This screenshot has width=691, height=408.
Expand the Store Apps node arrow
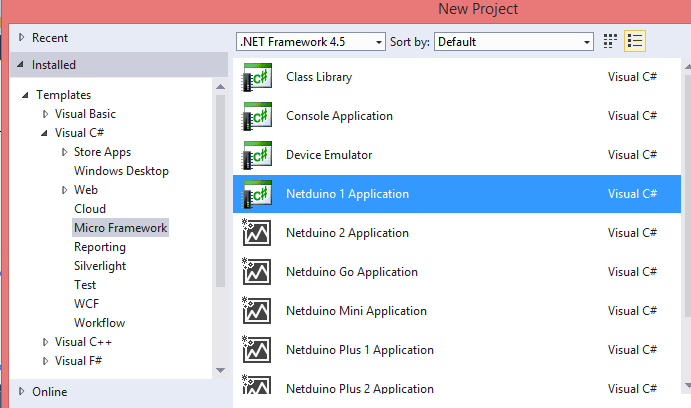click(x=64, y=152)
